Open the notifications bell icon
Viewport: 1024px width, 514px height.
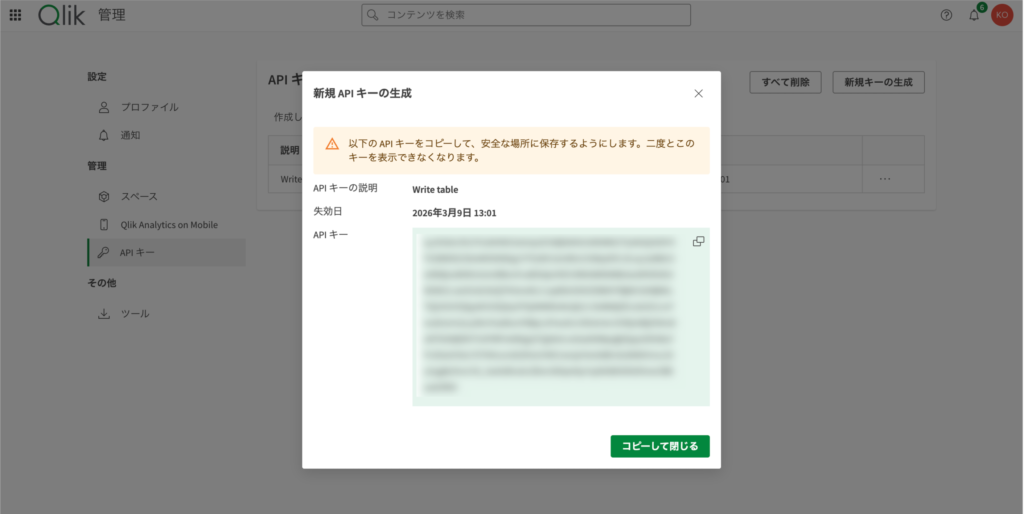pos(973,15)
